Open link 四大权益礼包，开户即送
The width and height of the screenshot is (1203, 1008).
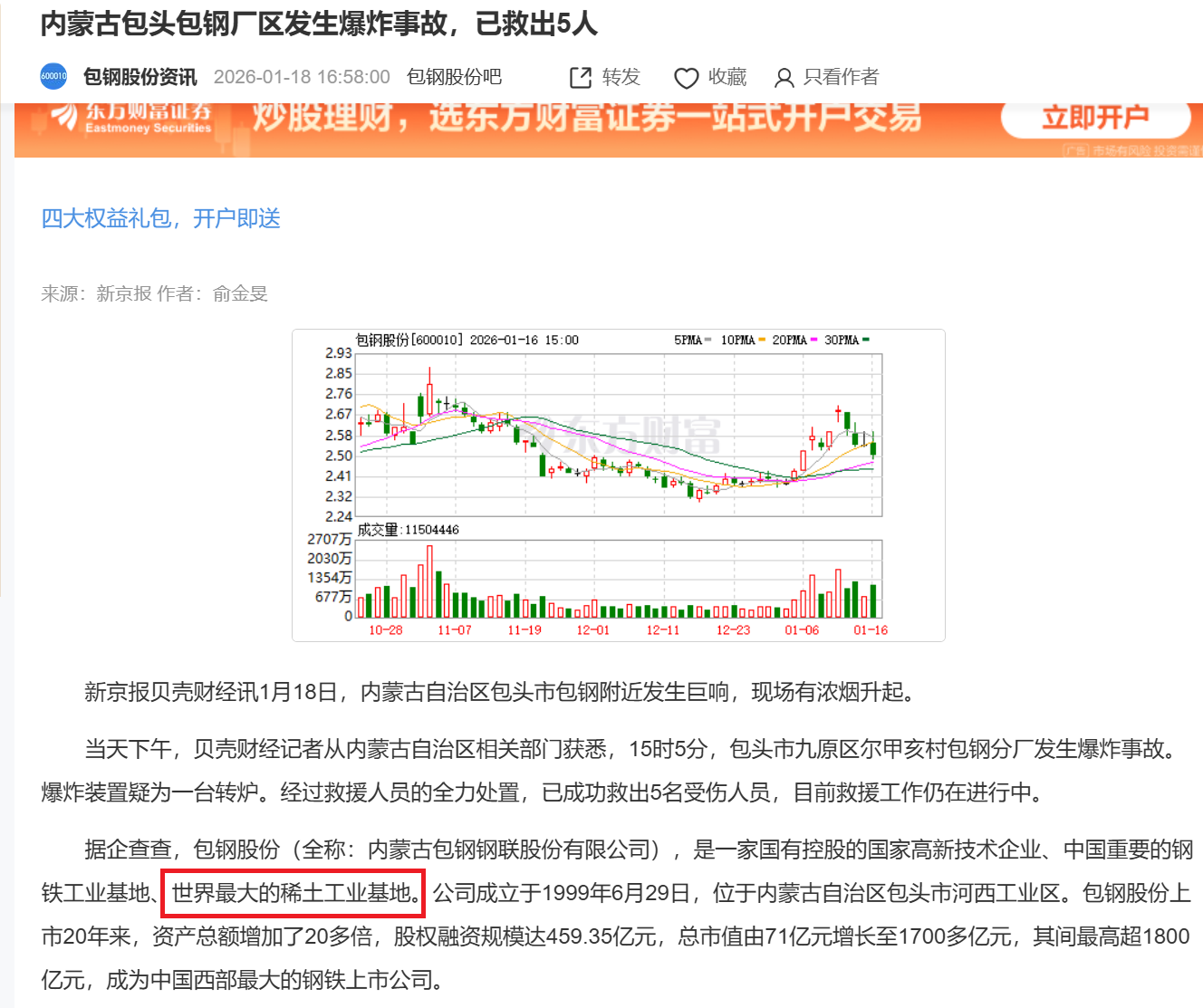pyautogui.click(x=161, y=218)
